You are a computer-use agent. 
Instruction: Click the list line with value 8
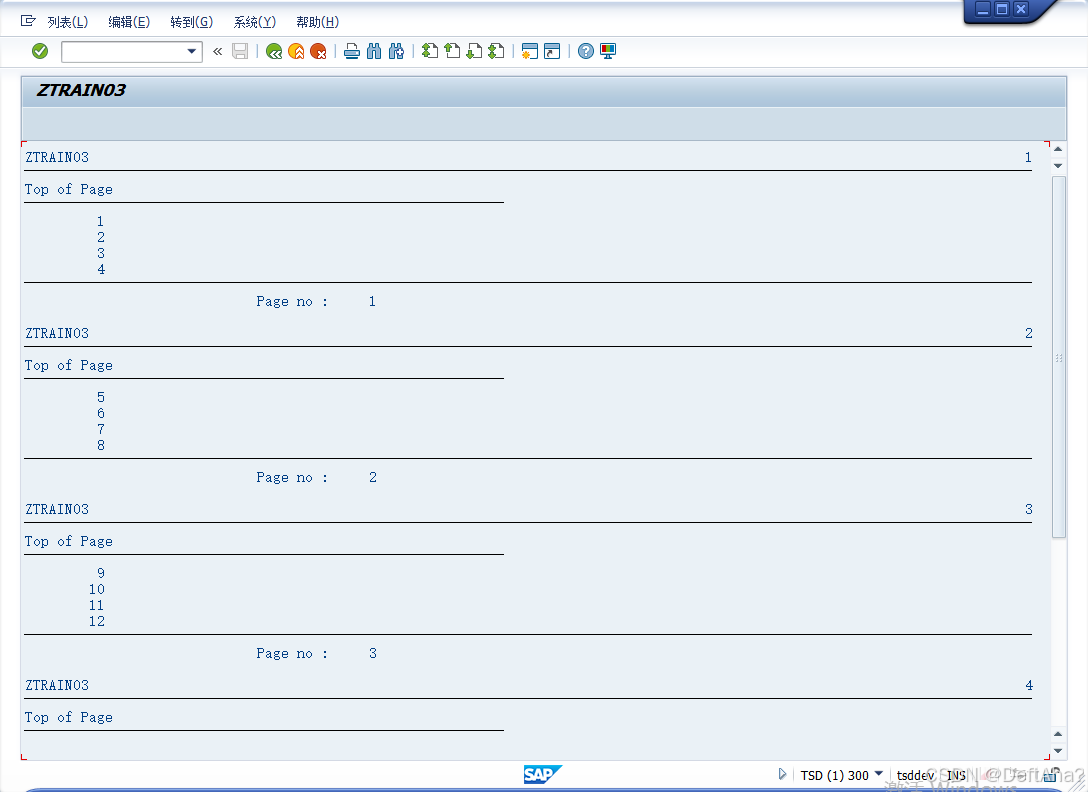pos(101,446)
